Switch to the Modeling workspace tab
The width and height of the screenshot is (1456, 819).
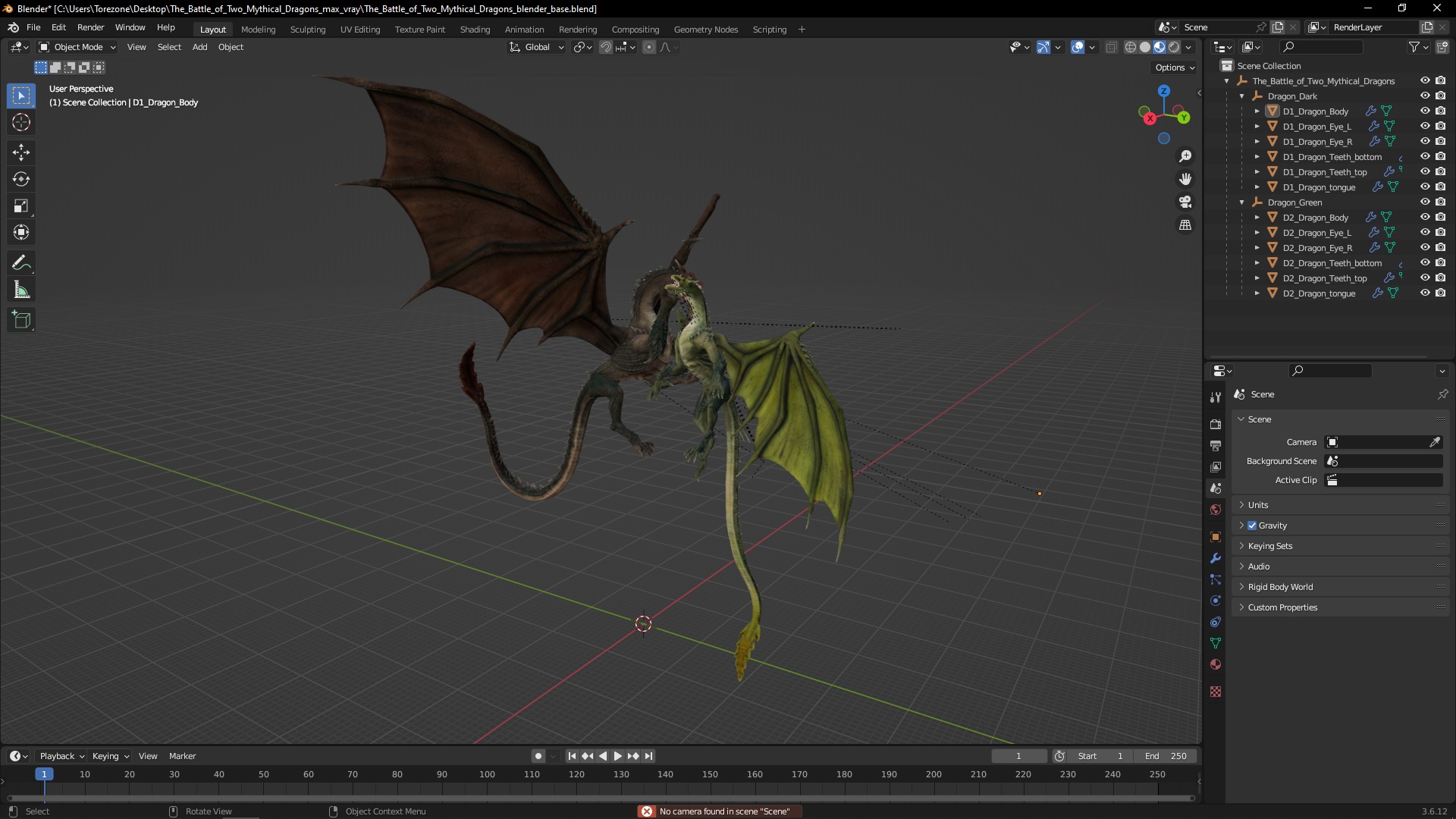pyautogui.click(x=258, y=30)
